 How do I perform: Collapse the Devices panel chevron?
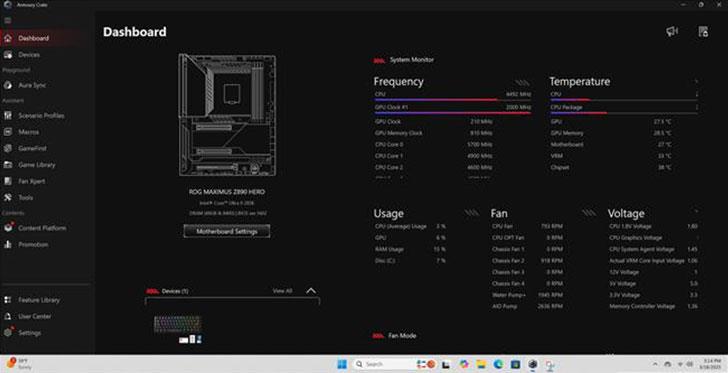tap(311, 291)
